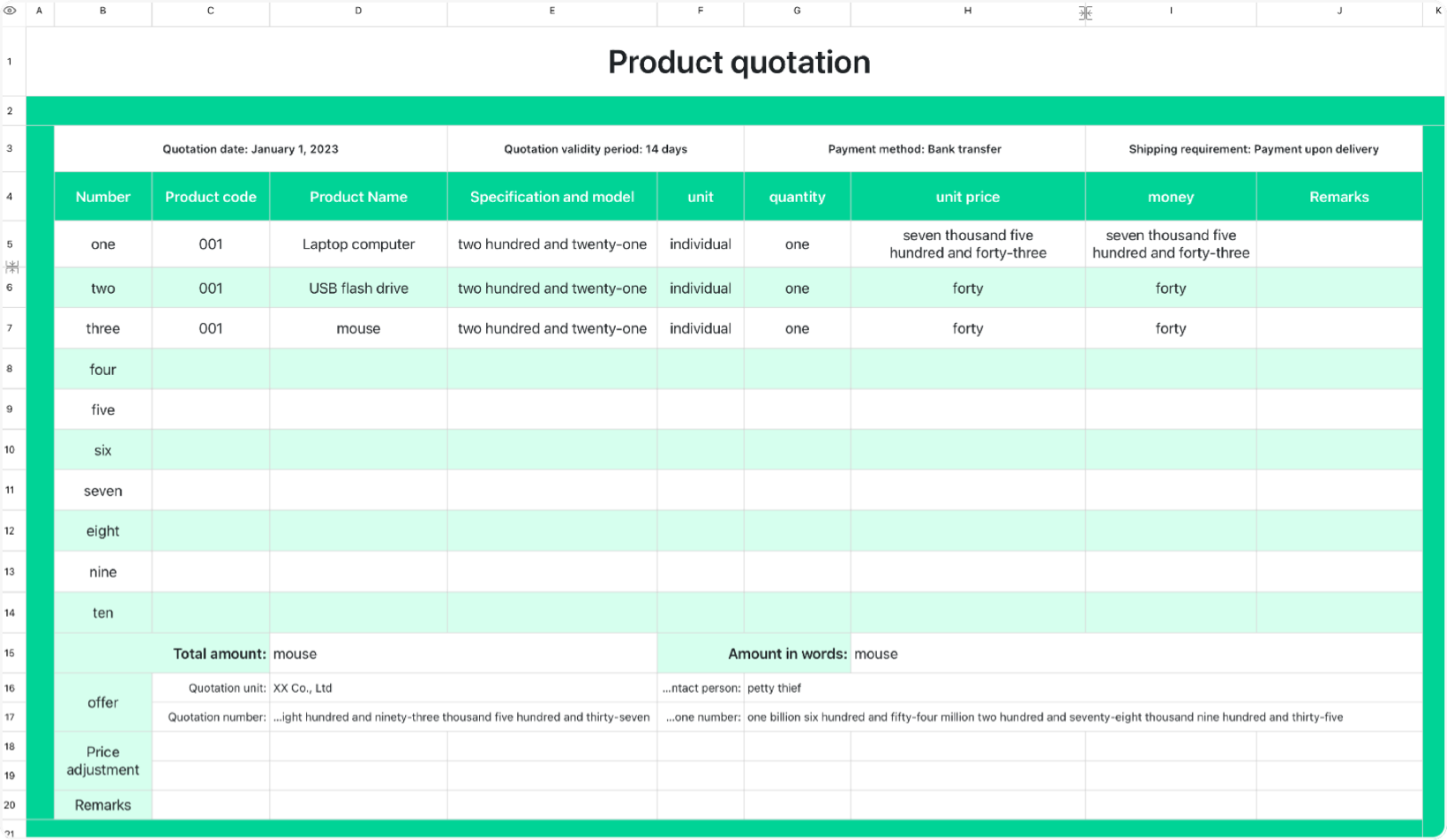Select the "Product Name" header cell

pos(358,197)
